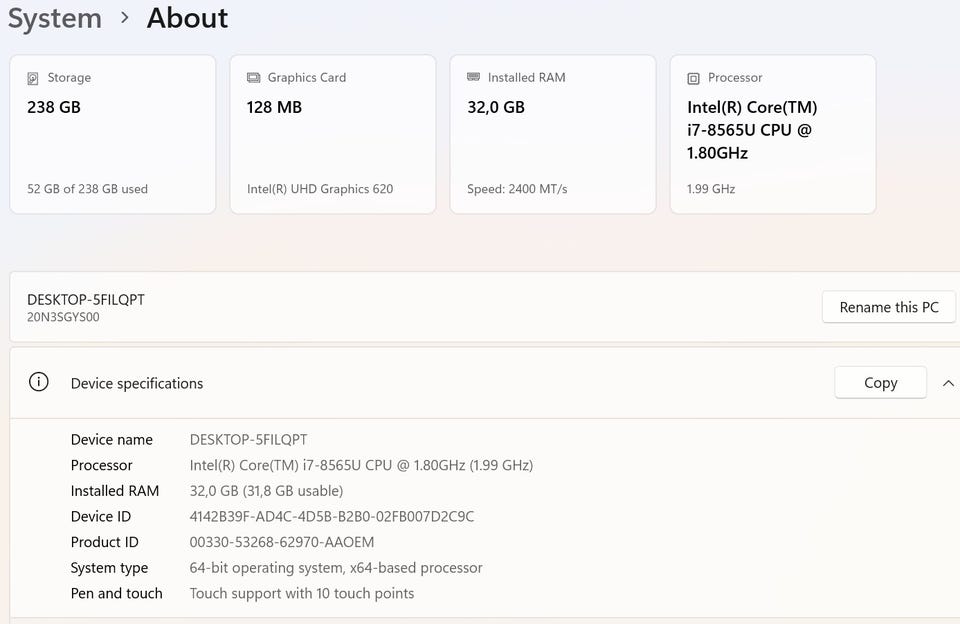
Task: Click the Device ID value text
Action: pyautogui.click(x=331, y=517)
